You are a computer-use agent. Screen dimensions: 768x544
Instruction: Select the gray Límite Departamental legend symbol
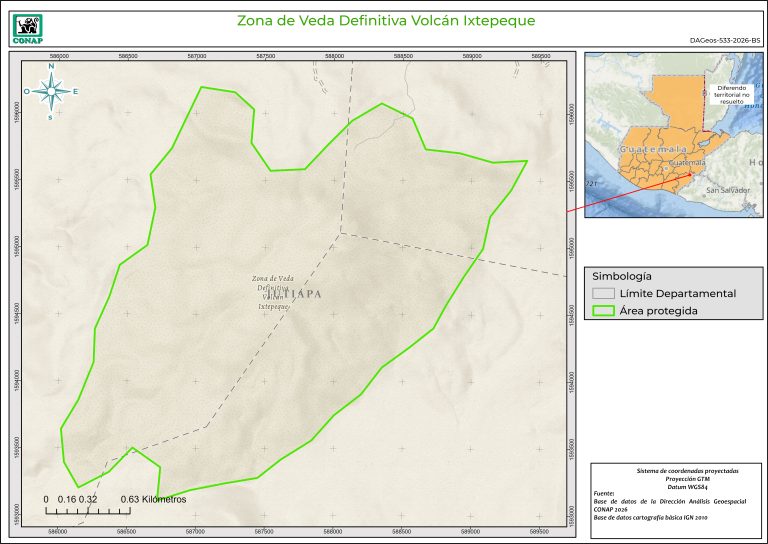(x=602, y=293)
